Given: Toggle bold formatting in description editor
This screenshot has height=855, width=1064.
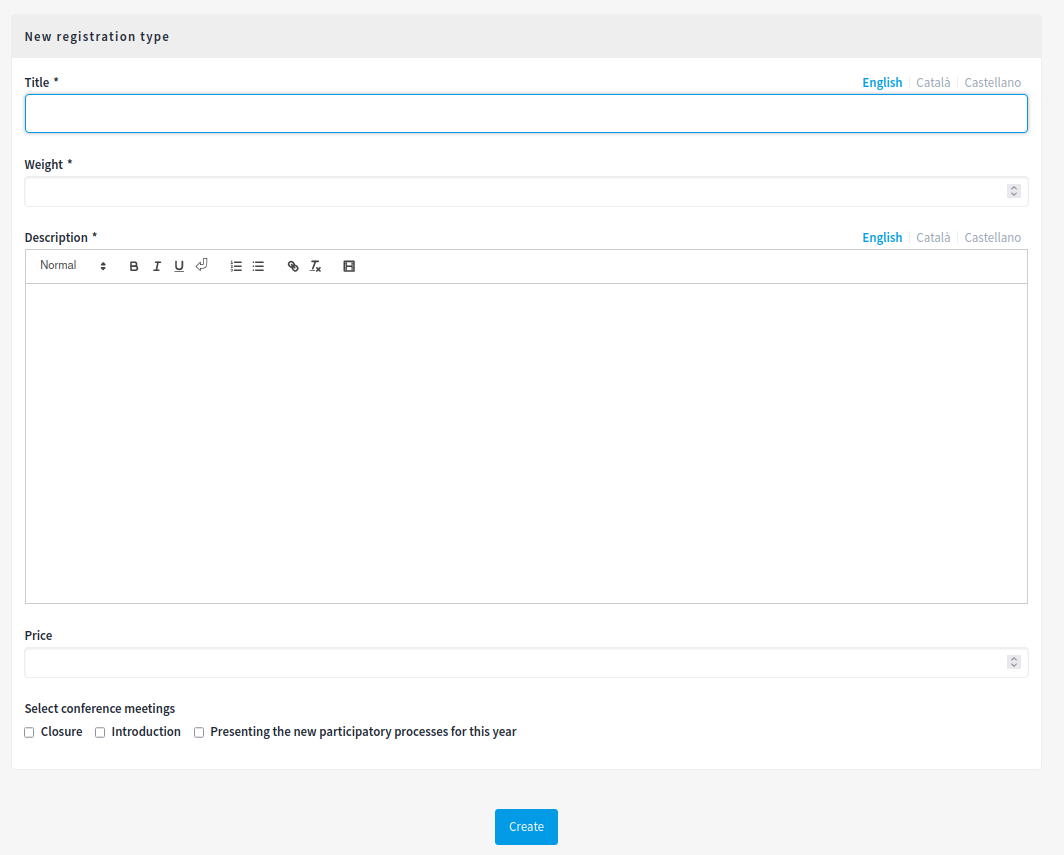Looking at the screenshot, I should (x=134, y=266).
